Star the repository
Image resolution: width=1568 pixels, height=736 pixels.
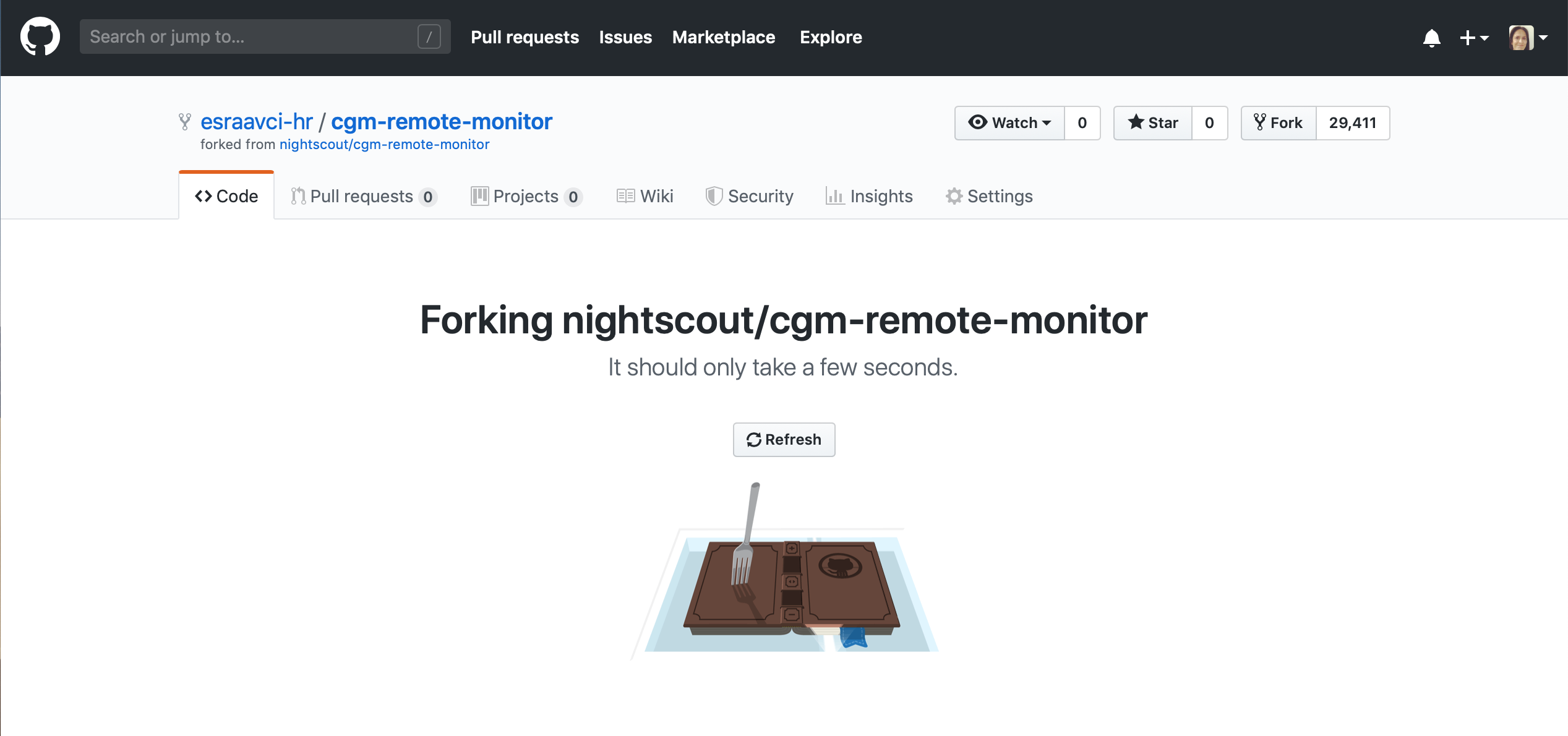(1153, 123)
